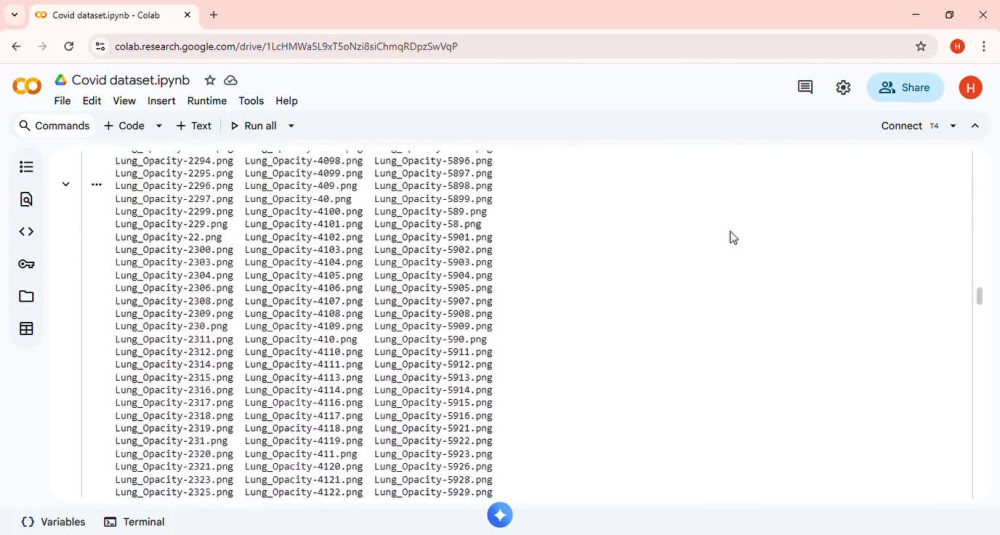Click the Lung_Opacity-4122.png filename
The image size is (1000, 535).
pos(304,492)
